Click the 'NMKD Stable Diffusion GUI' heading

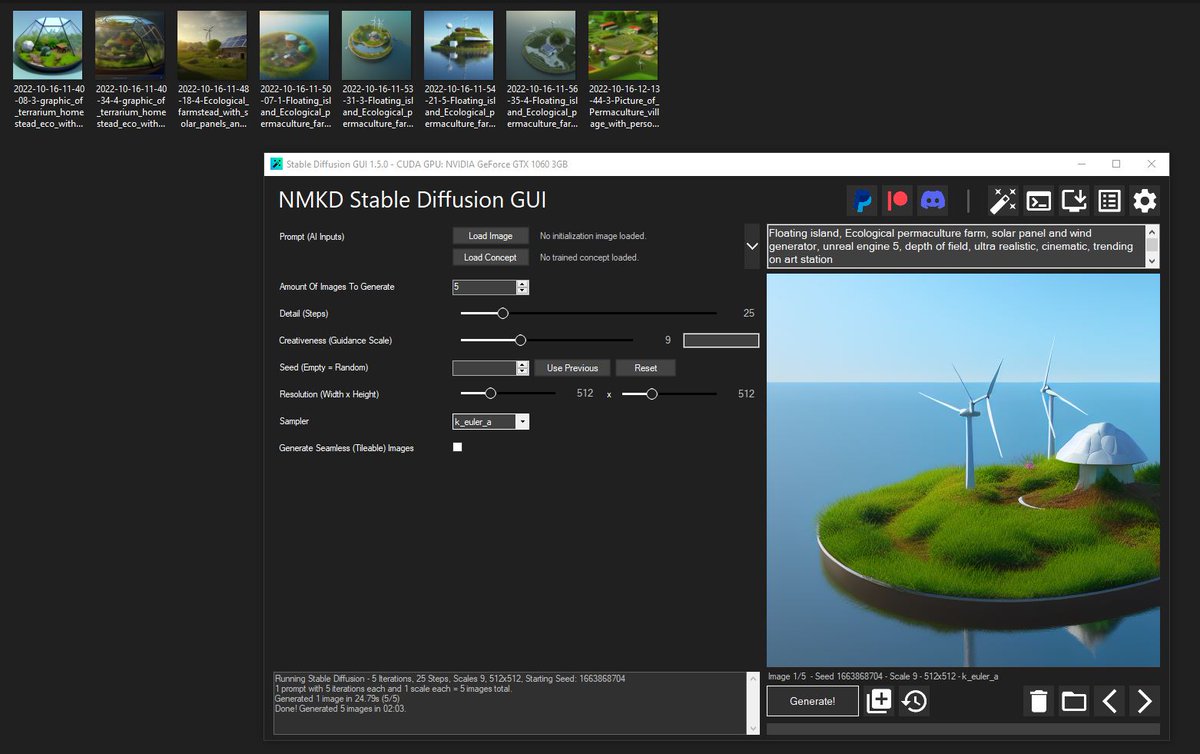point(412,200)
